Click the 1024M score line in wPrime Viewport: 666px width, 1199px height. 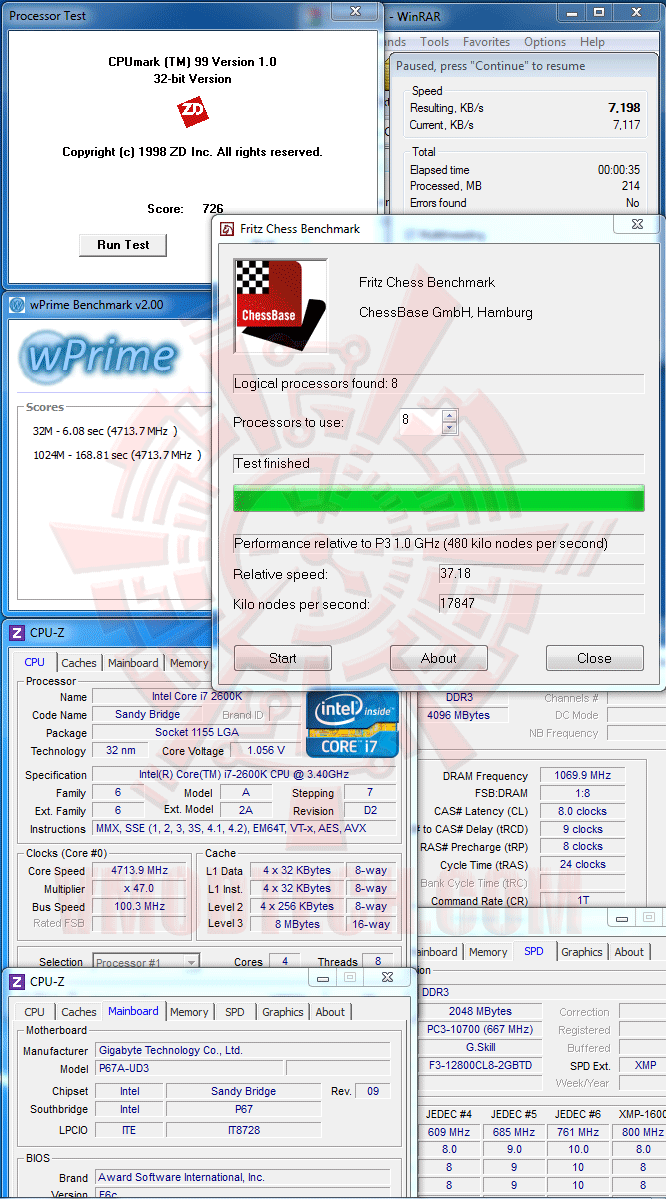117,454
